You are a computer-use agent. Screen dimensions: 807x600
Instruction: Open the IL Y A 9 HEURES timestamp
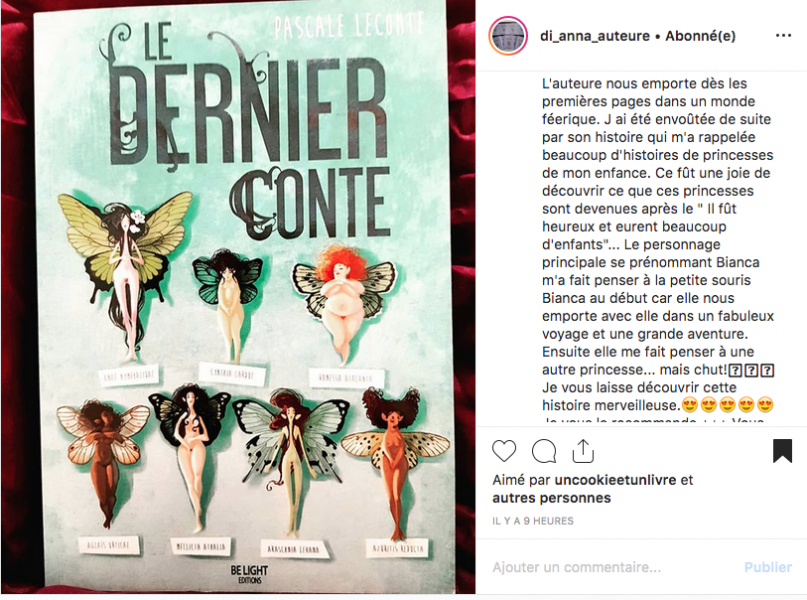tap(533, 521)
